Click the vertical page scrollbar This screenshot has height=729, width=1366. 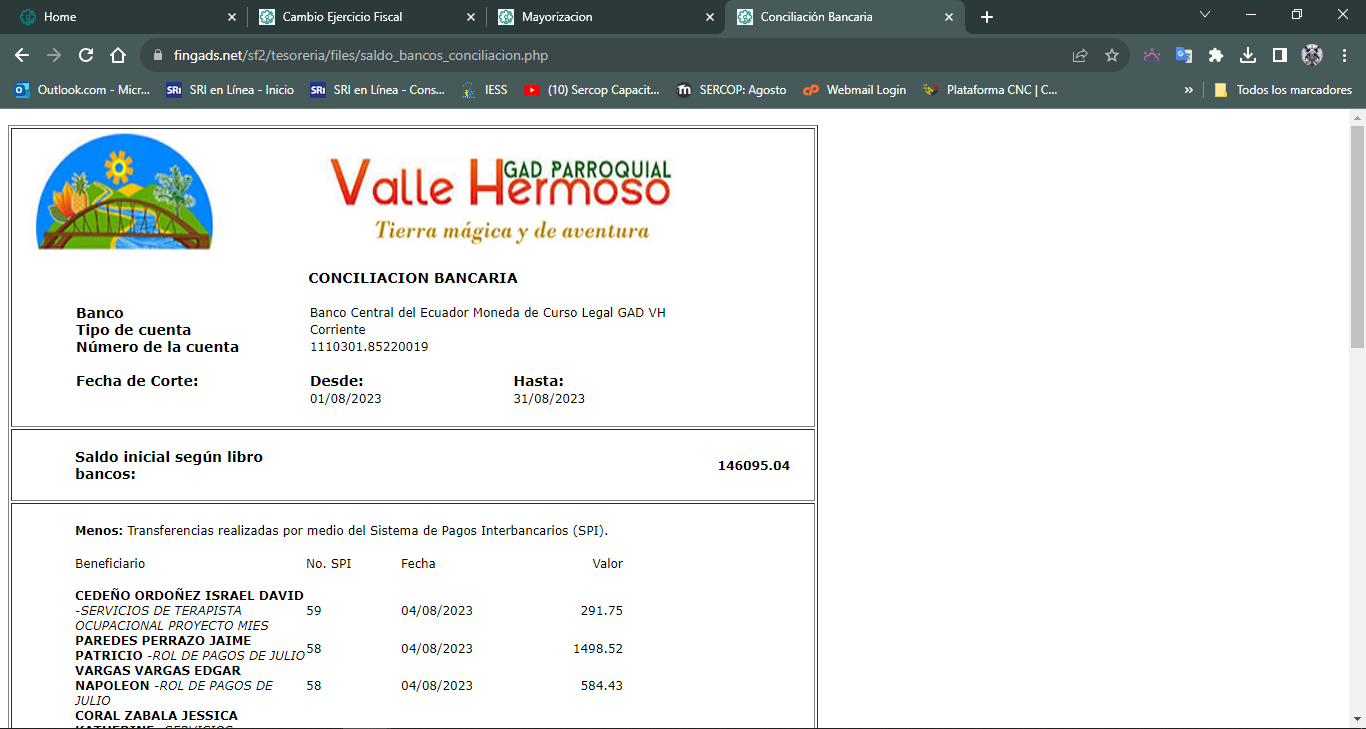tap(1356, 237)
